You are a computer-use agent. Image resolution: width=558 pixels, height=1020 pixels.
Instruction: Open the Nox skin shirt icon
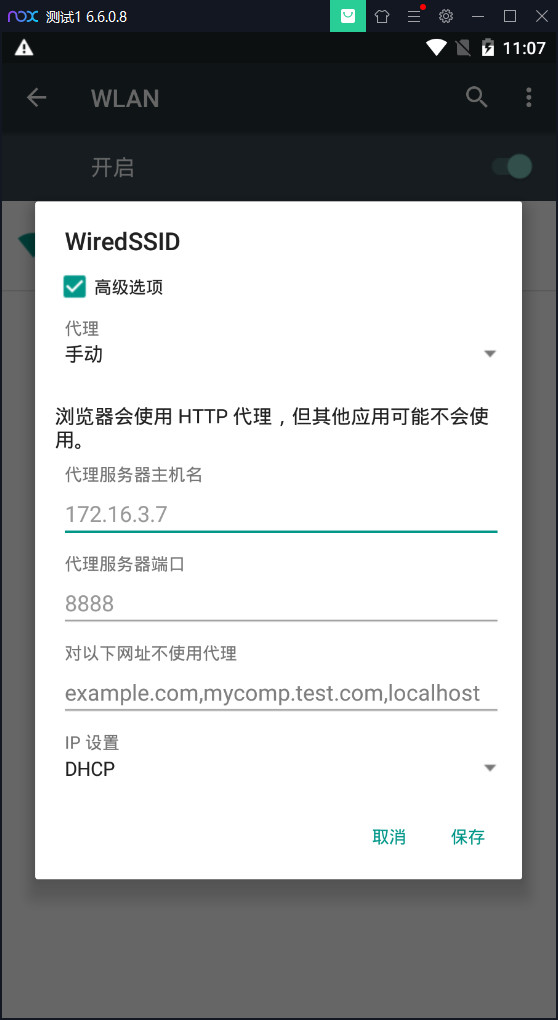click(382, 16)
